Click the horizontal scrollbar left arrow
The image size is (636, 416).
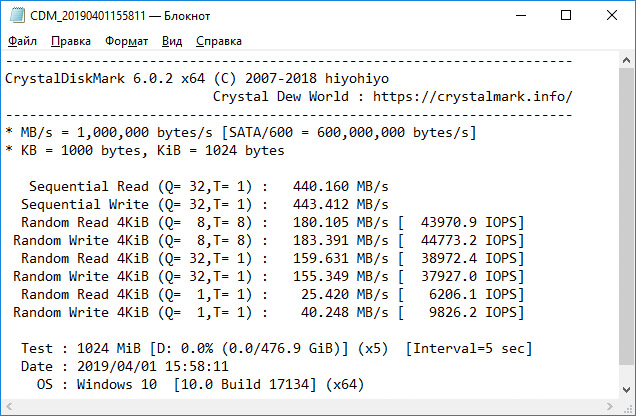(9, 406)
